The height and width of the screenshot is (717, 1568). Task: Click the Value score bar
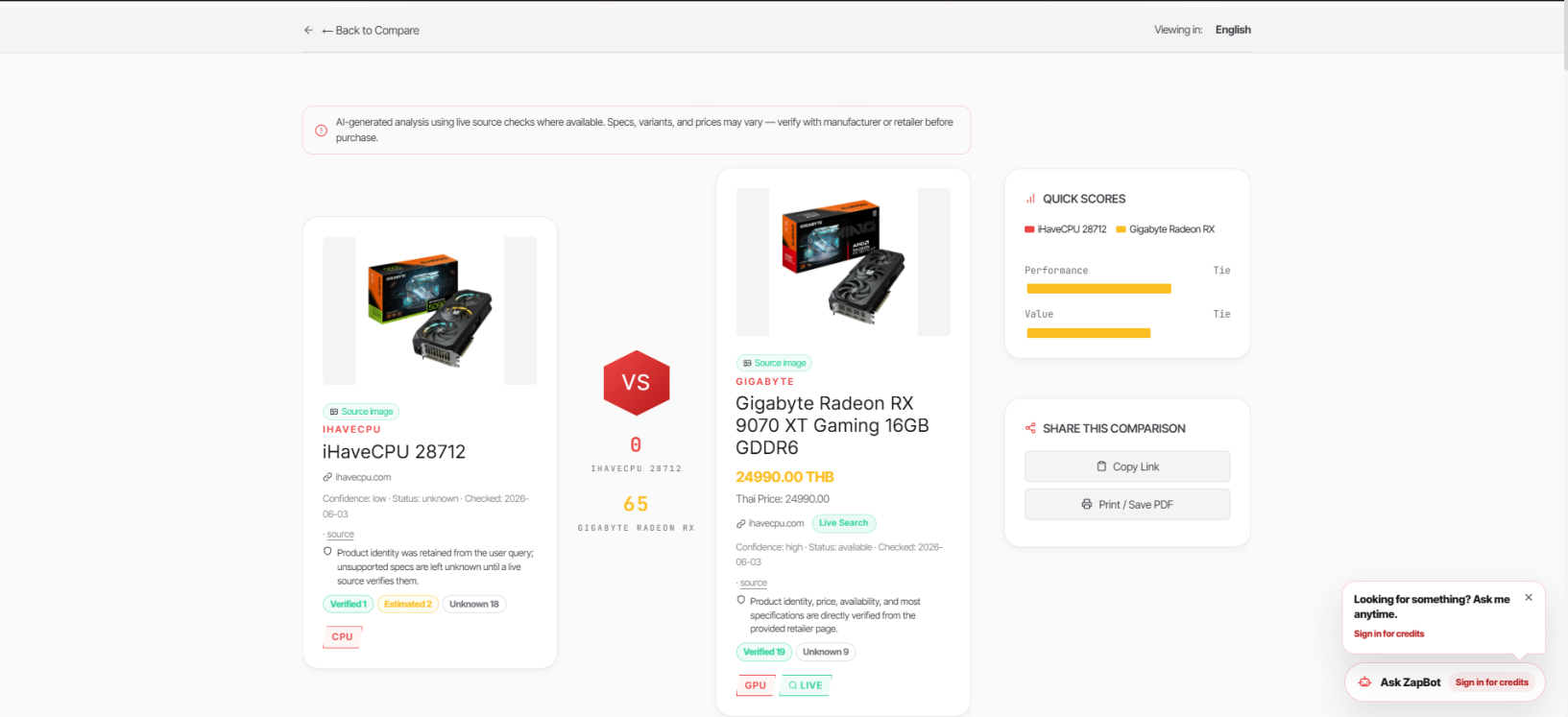click(x=1089, y=333)
